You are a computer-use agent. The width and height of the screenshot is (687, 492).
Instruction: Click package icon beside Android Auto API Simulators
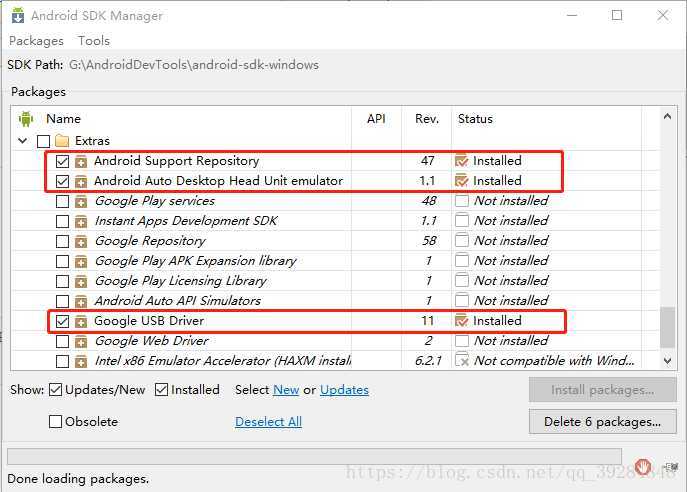pos(81,301)
